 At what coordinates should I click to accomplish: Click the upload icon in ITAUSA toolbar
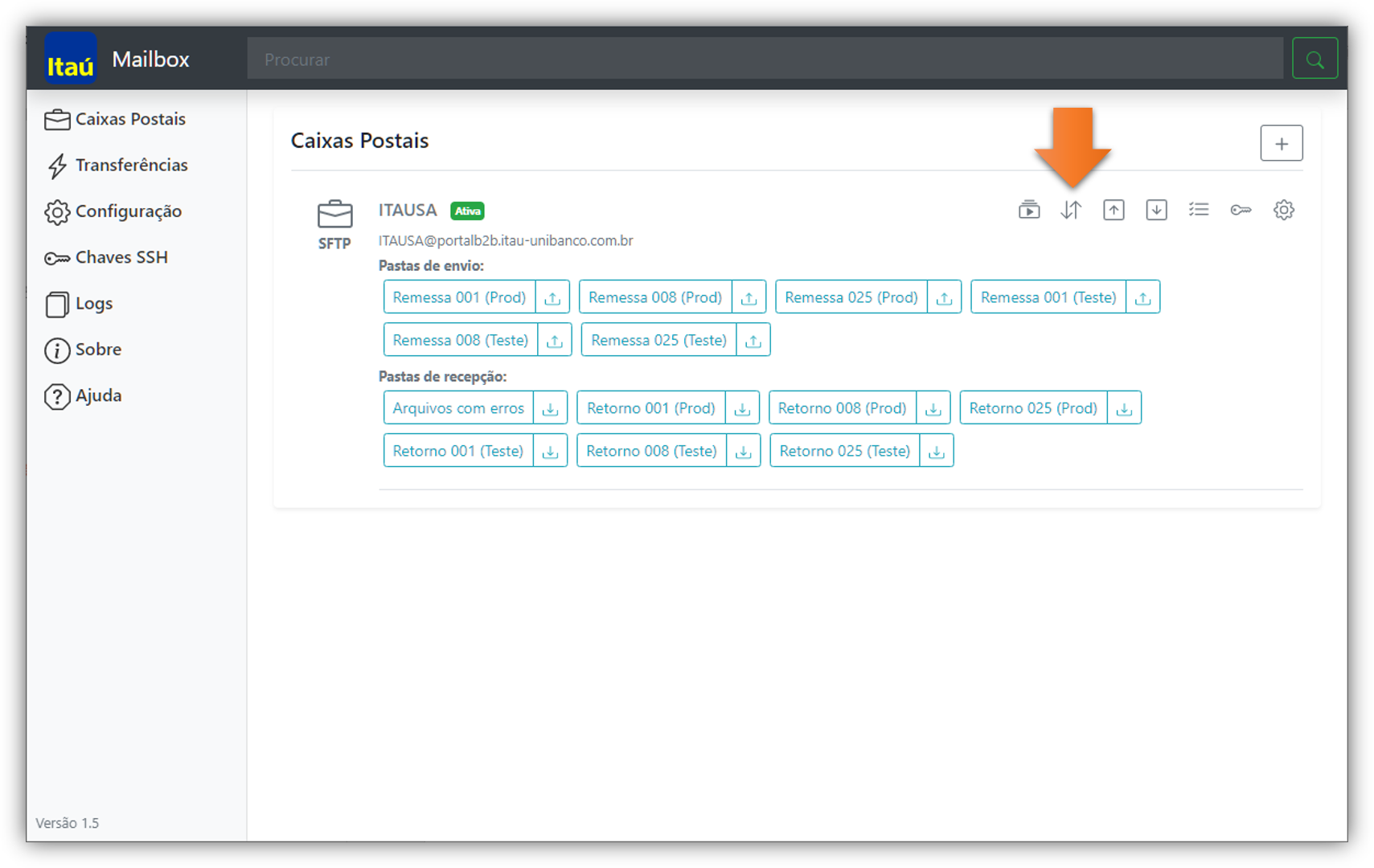1114,211
